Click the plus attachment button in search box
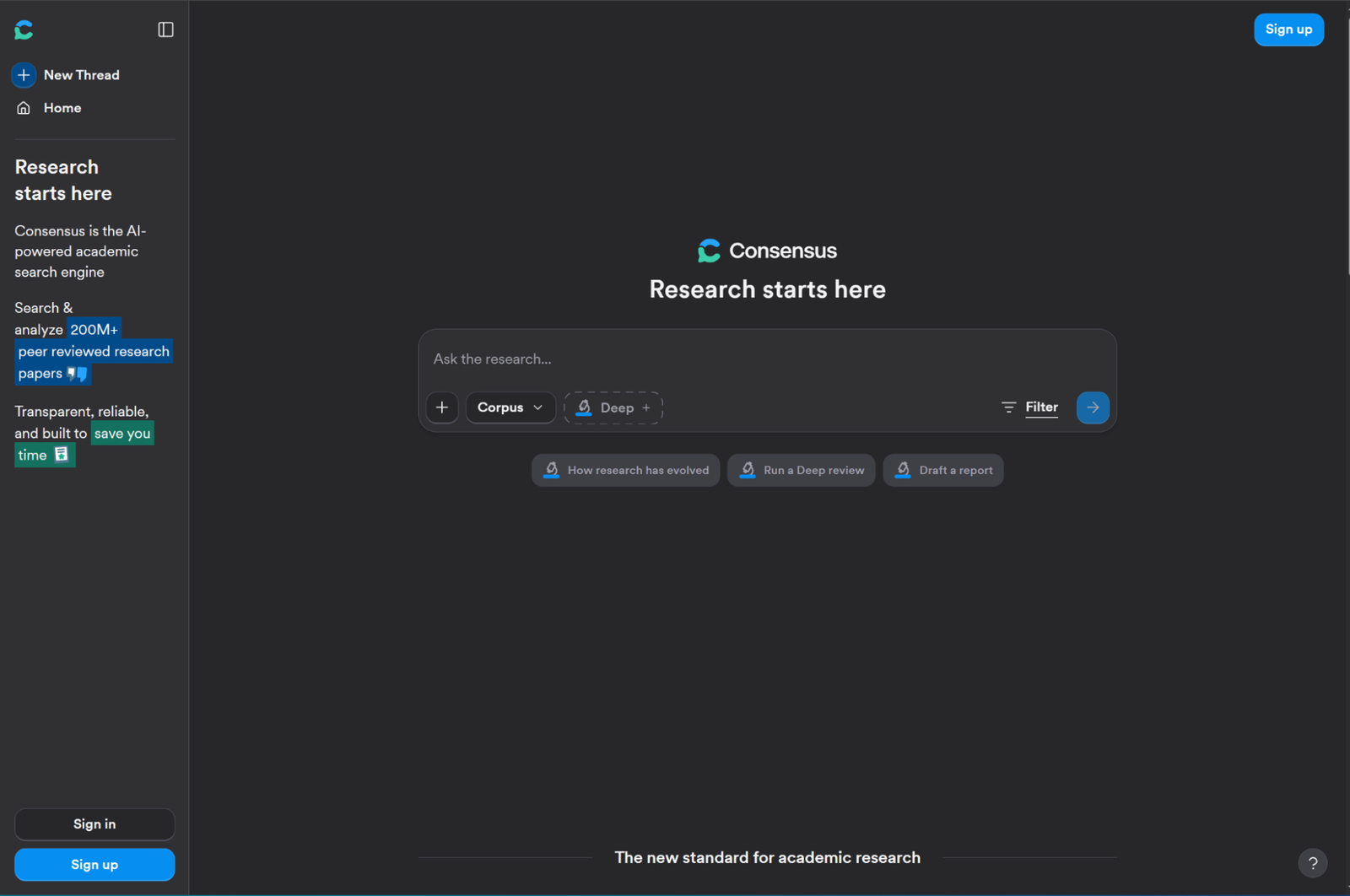1350x896 pixels. click(442, 408)
